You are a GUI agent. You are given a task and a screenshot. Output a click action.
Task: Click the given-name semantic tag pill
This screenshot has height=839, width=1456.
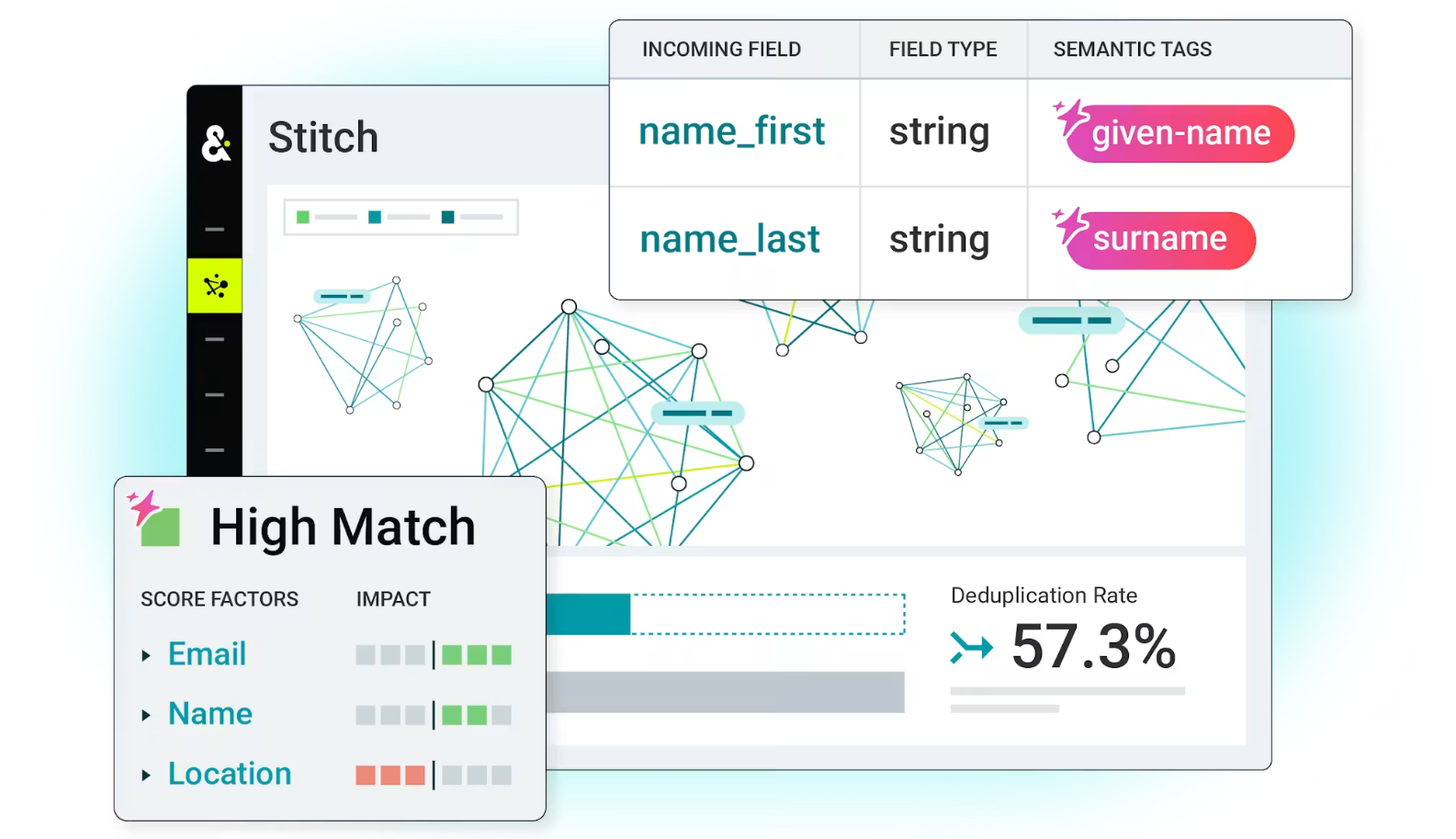[1180, 133]
